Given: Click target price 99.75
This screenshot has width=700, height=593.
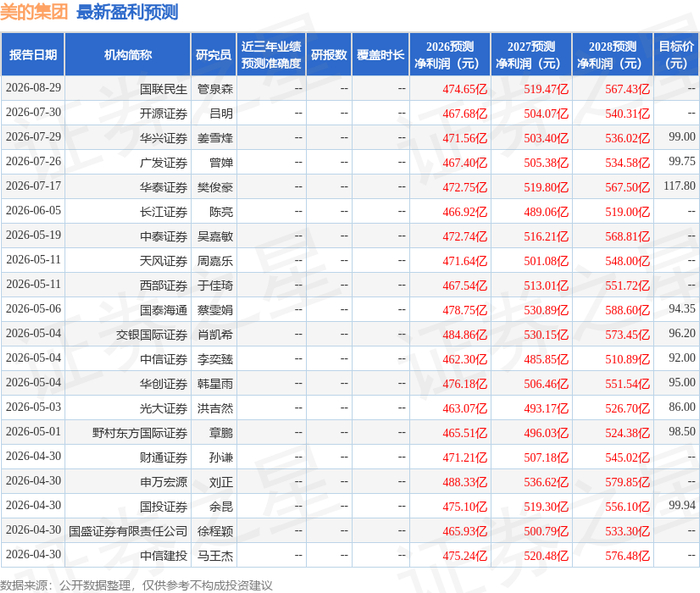Looking at the screenshot, I should pos(682,161).
